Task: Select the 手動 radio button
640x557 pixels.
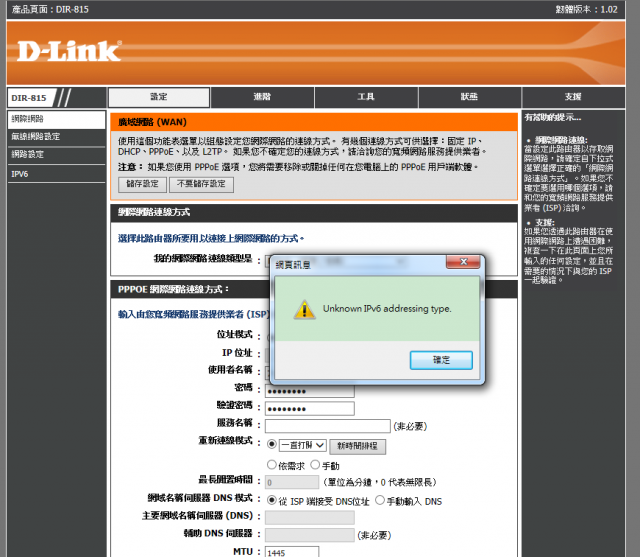Action: (315, 465)
